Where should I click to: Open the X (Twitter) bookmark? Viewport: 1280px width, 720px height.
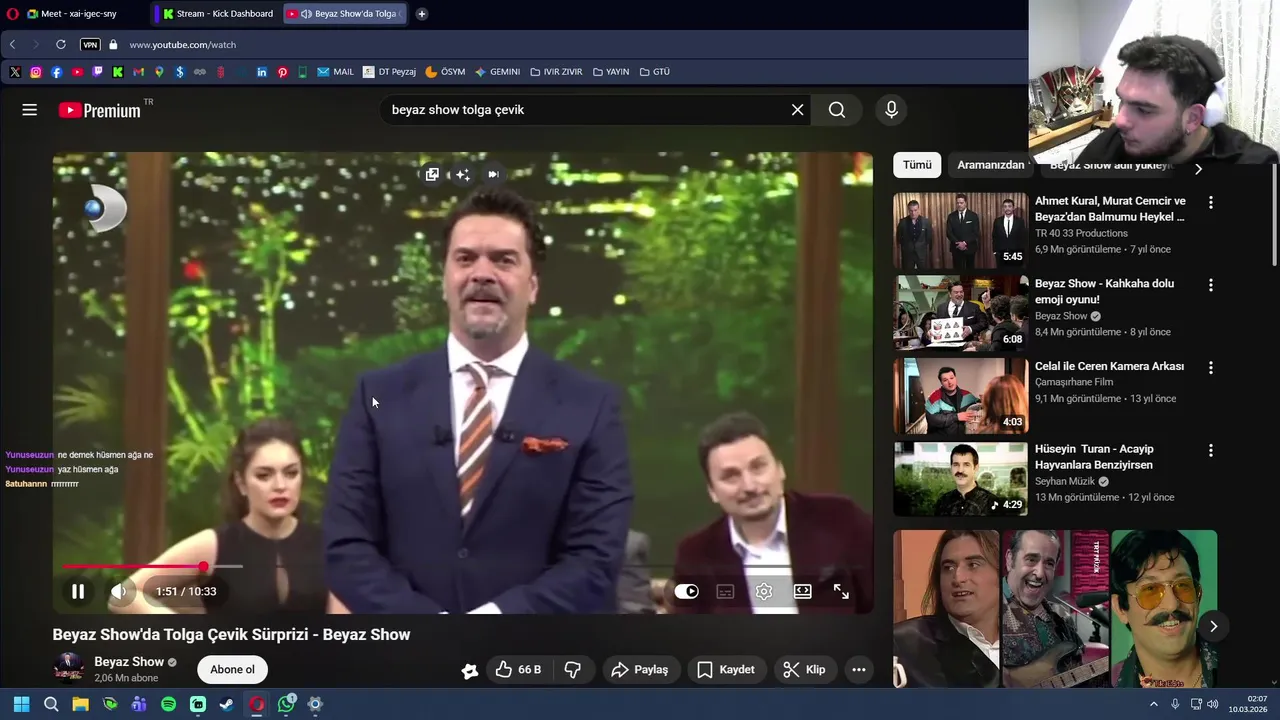pyautogui.click(x=15, y=72)
